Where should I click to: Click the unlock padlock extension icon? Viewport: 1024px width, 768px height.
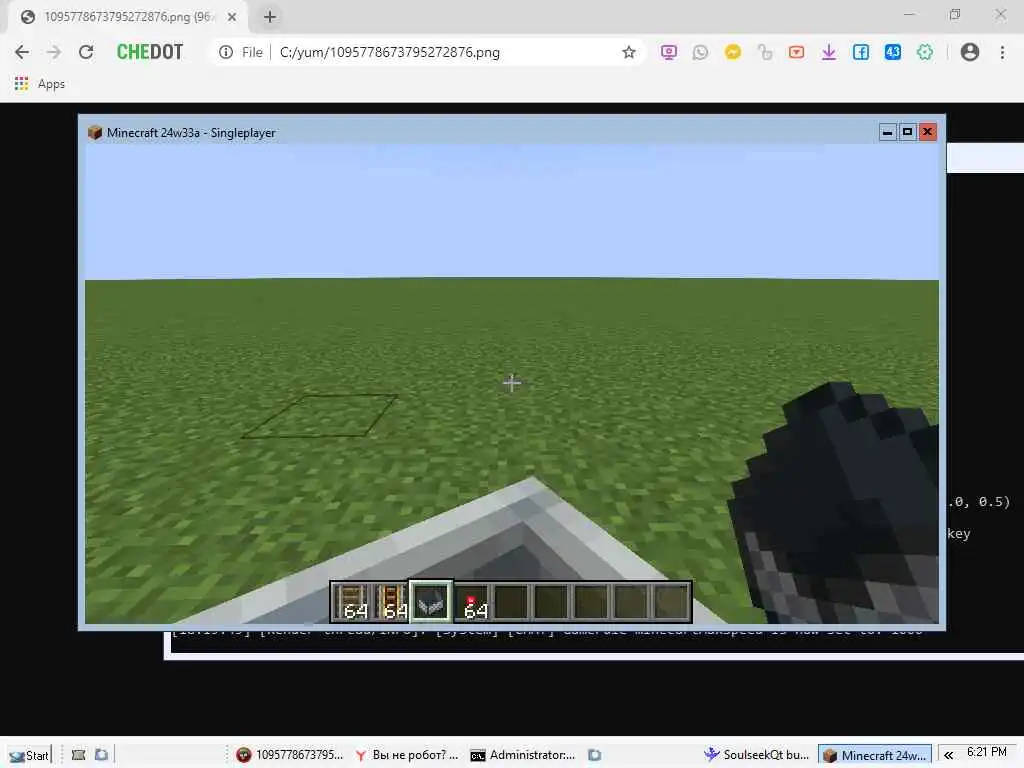[x=765, y=52]
